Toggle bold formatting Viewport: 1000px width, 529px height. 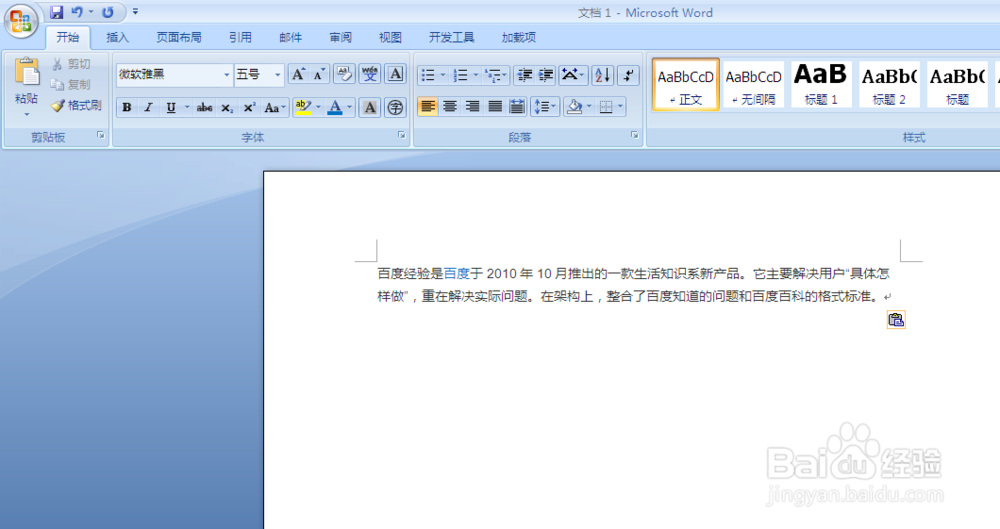click(x=127, y=107)
